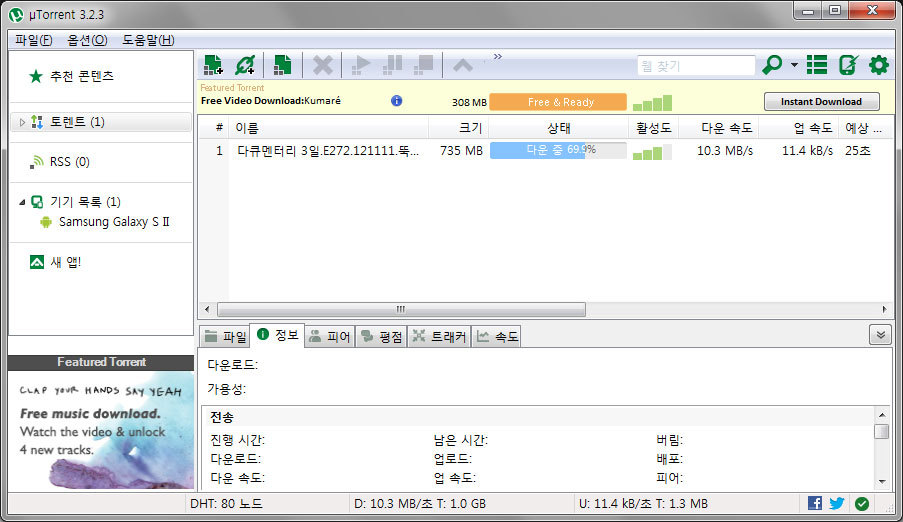
Task: Click the Add Torrent toolbar icon
Action: pos(214,65)
